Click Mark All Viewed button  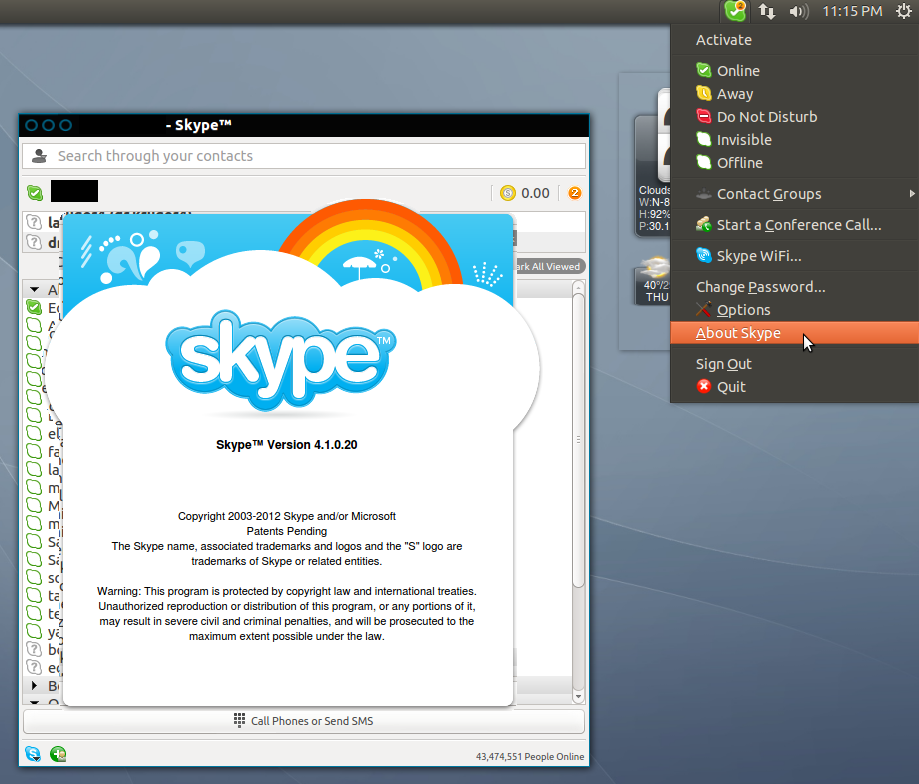click(549, 267)
